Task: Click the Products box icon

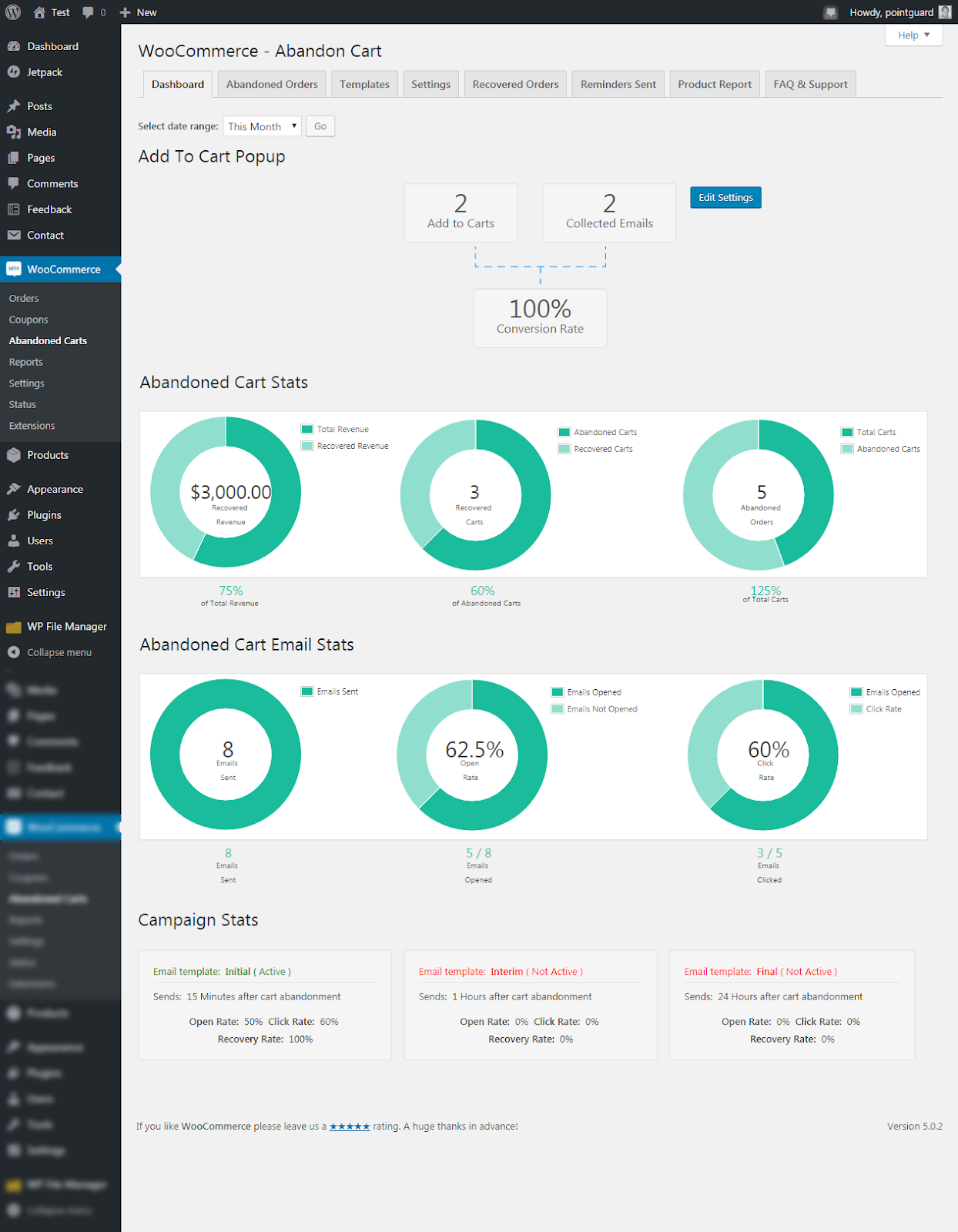Action: click(x=14, y=455)
